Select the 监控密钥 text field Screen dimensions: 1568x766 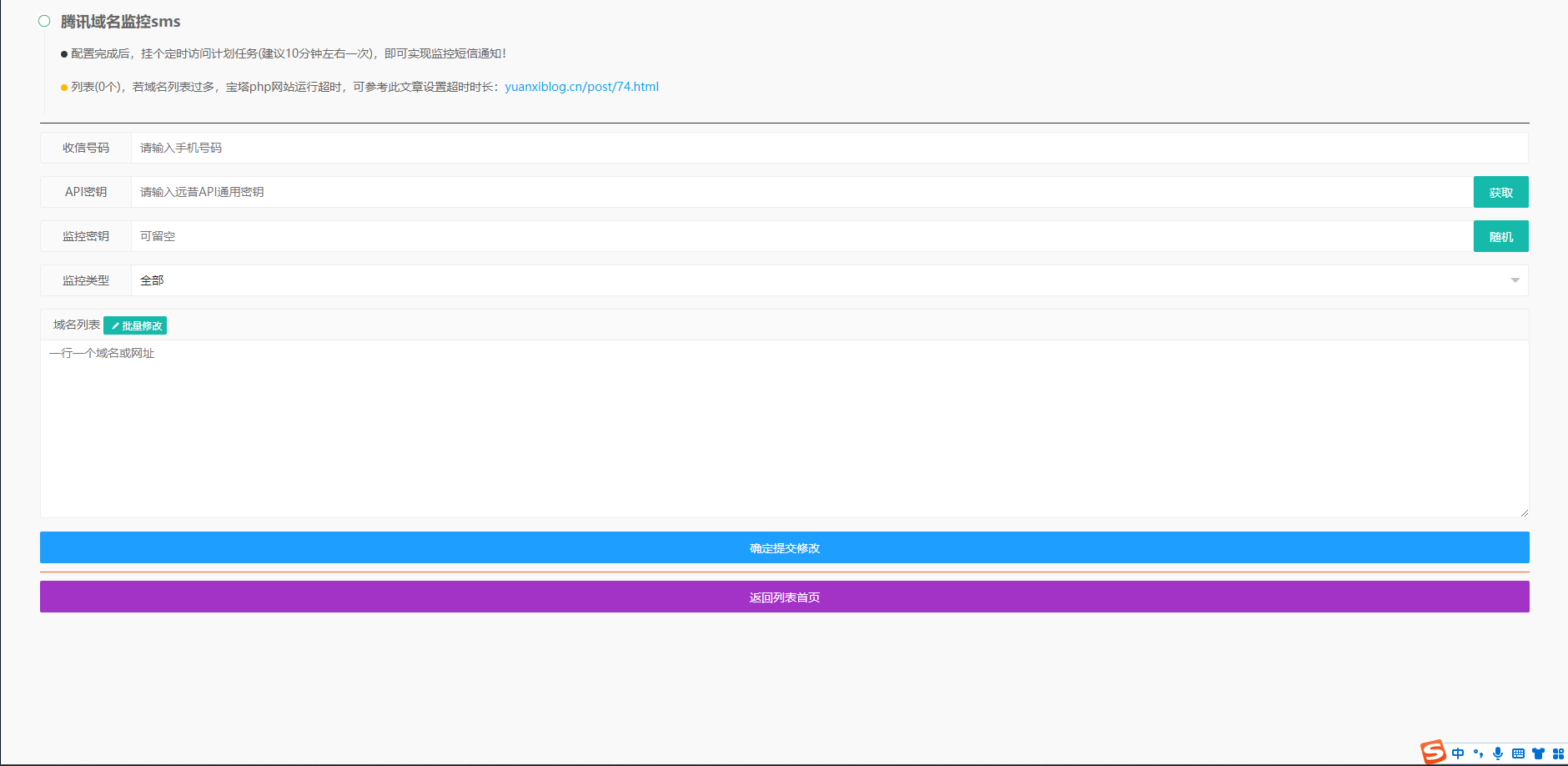click(801, 236)
